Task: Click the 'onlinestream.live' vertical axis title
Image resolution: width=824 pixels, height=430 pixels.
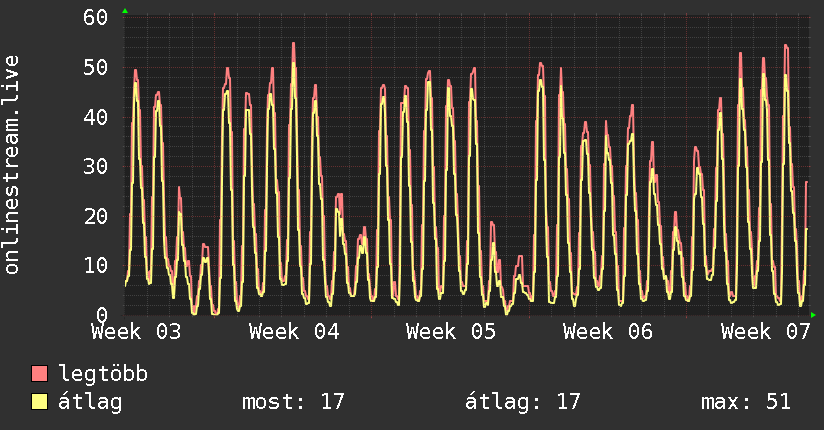Action: pos(12,165)
